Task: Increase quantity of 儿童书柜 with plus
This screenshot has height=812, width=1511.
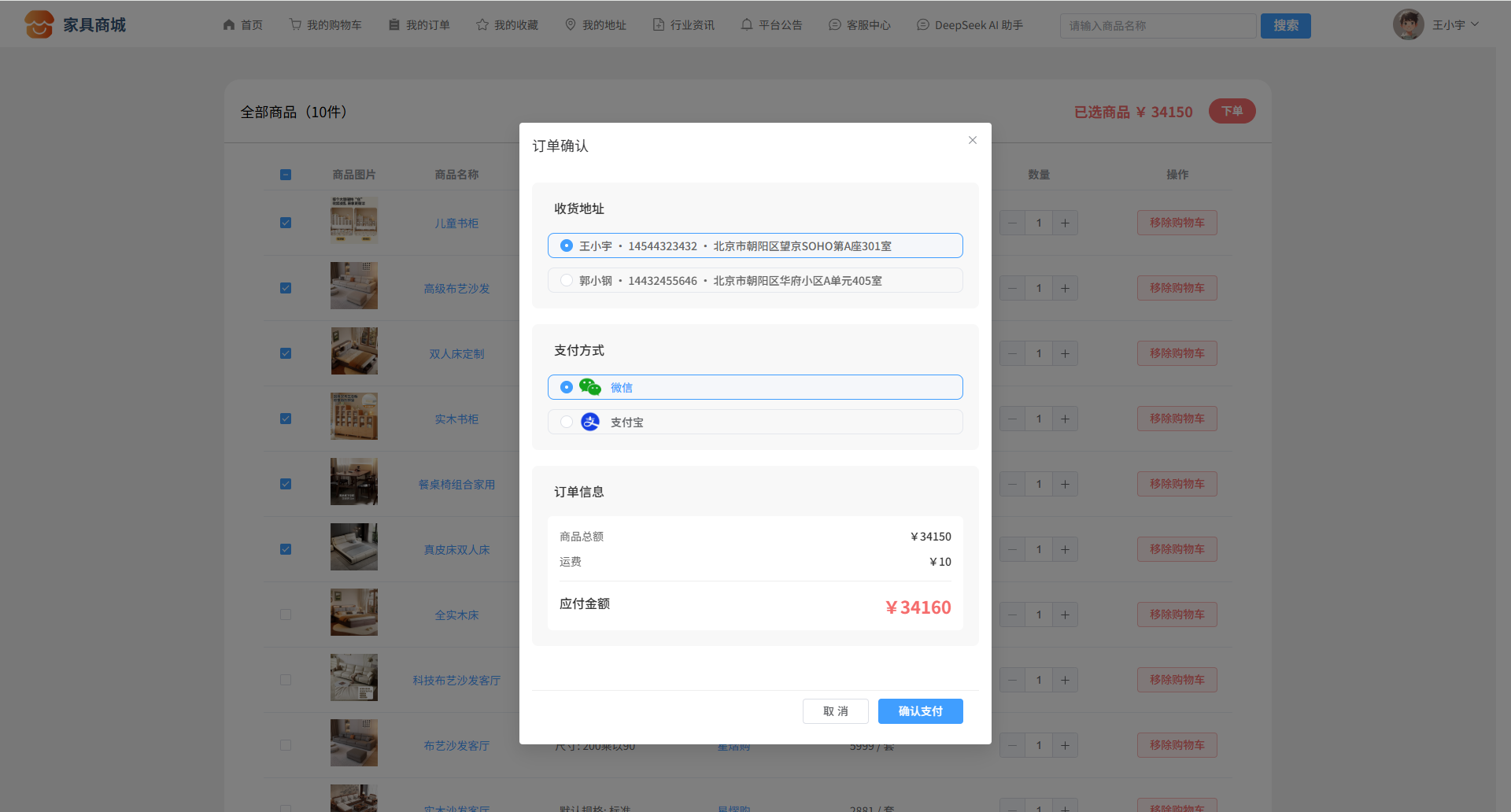Action: point(1065,223)
